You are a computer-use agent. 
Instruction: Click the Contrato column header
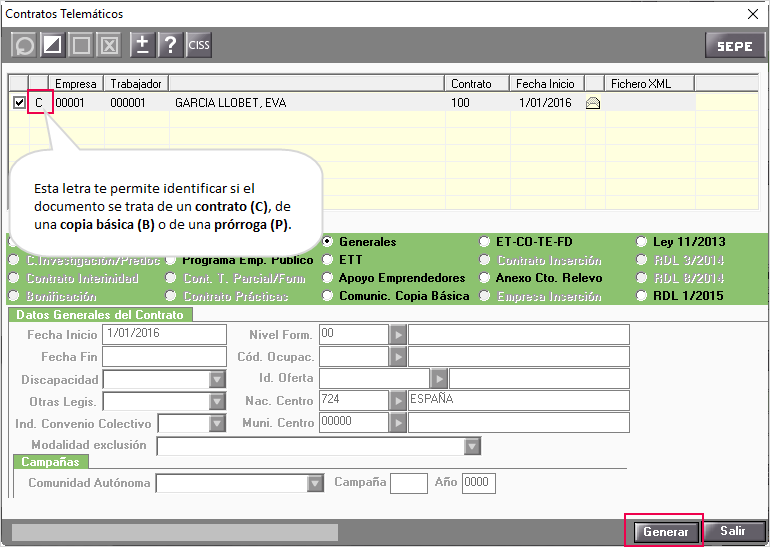coord(476,83)
